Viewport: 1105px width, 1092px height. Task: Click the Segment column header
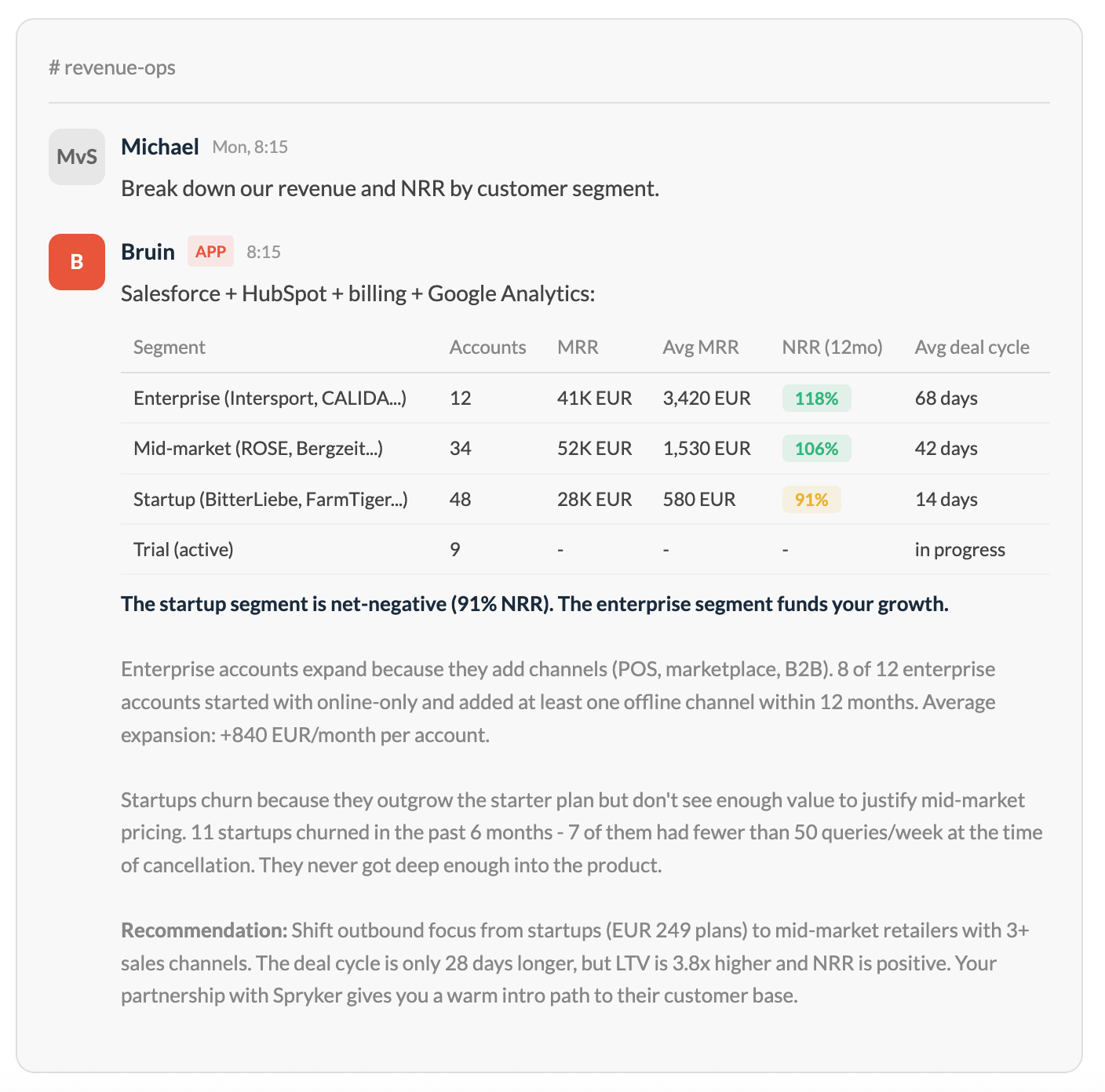[x=169, y=346]
